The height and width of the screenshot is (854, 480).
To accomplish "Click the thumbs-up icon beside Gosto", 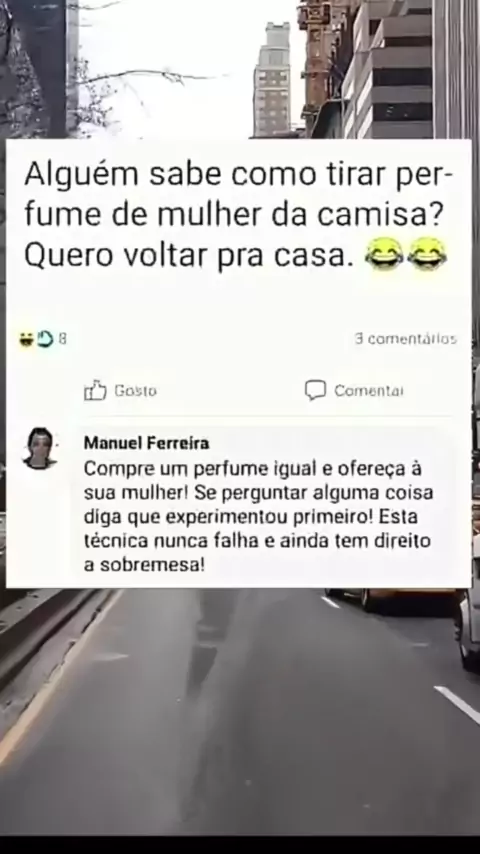I will click(x=95, y=390).
